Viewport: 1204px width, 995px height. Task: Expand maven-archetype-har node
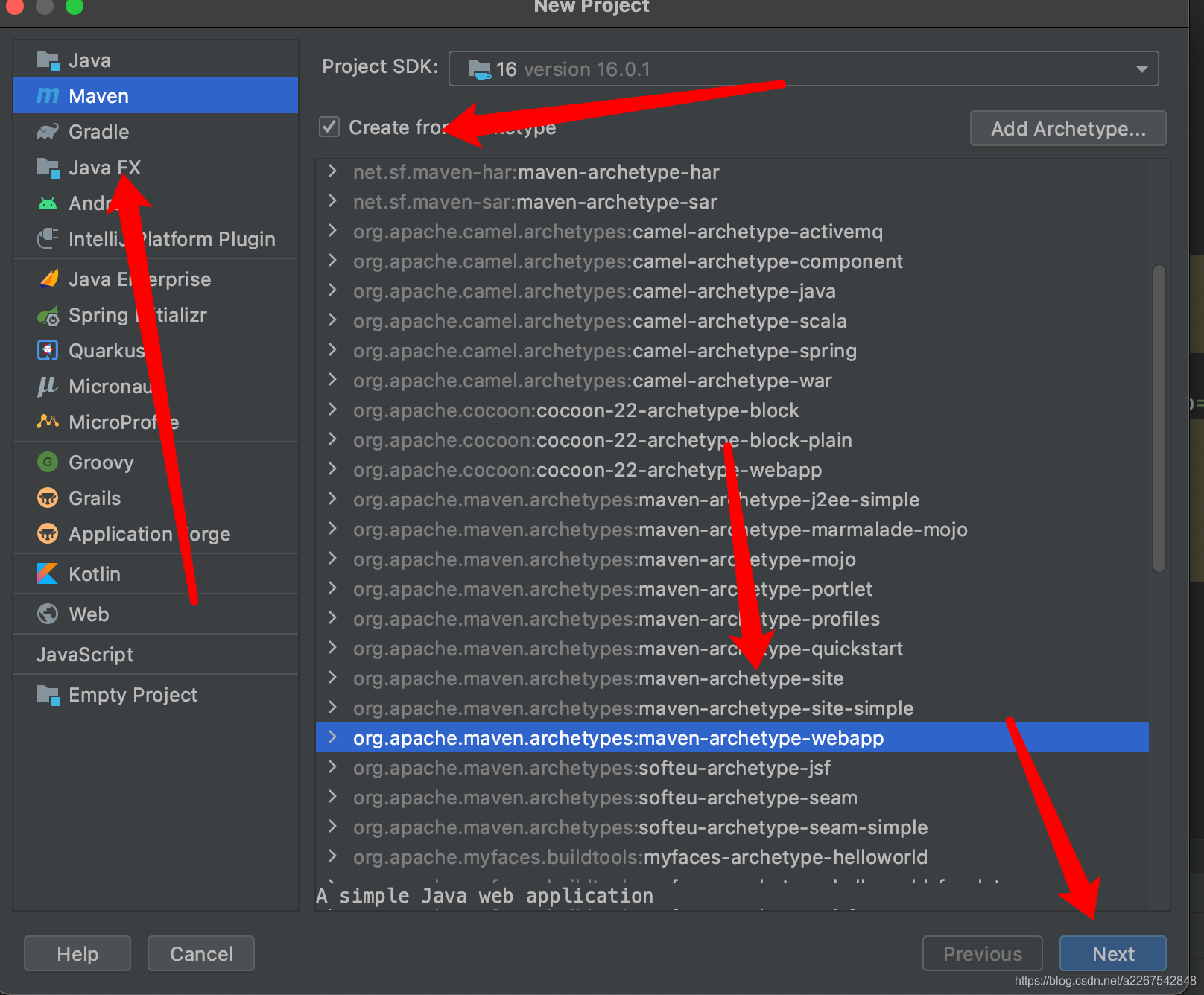pyautogui.click(x=332, y=171)
